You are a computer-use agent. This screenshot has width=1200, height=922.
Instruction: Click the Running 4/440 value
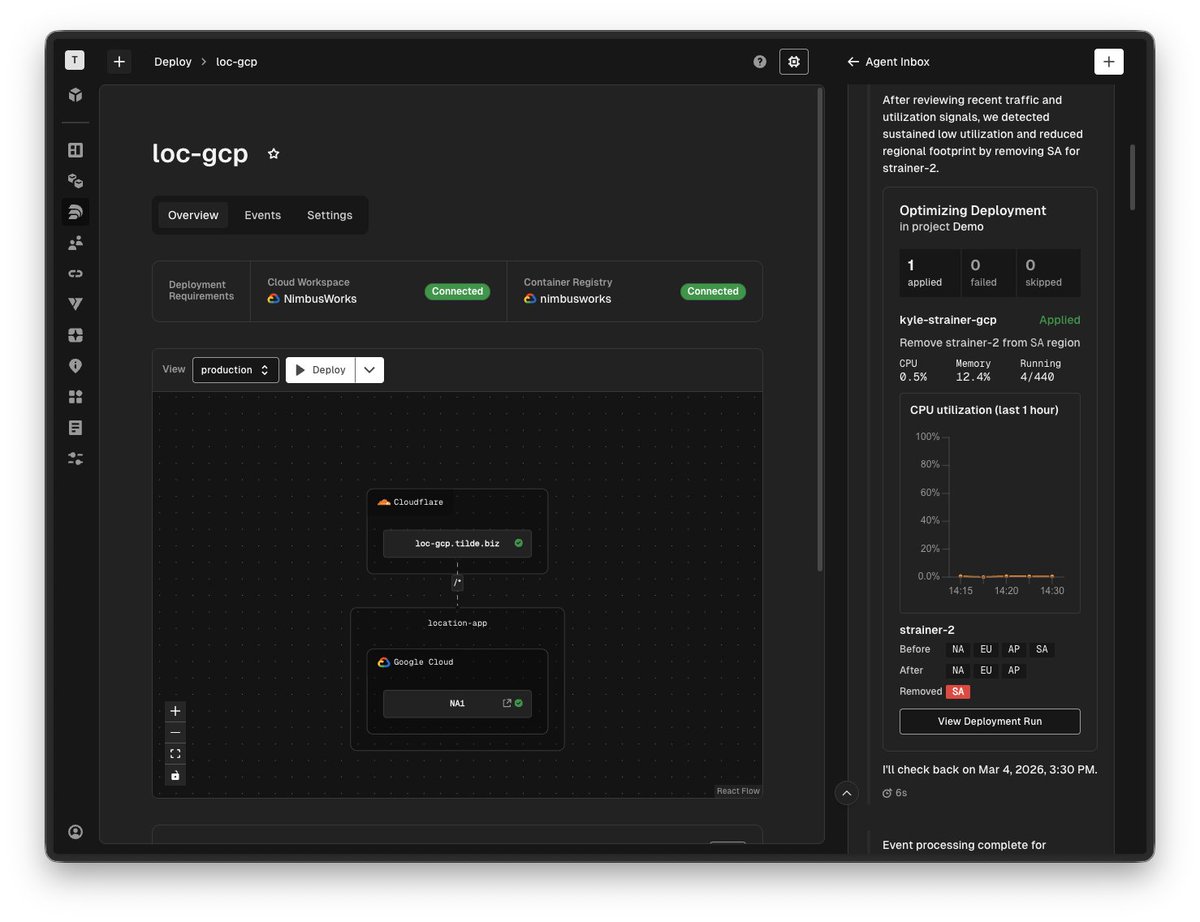point(1038,377)
